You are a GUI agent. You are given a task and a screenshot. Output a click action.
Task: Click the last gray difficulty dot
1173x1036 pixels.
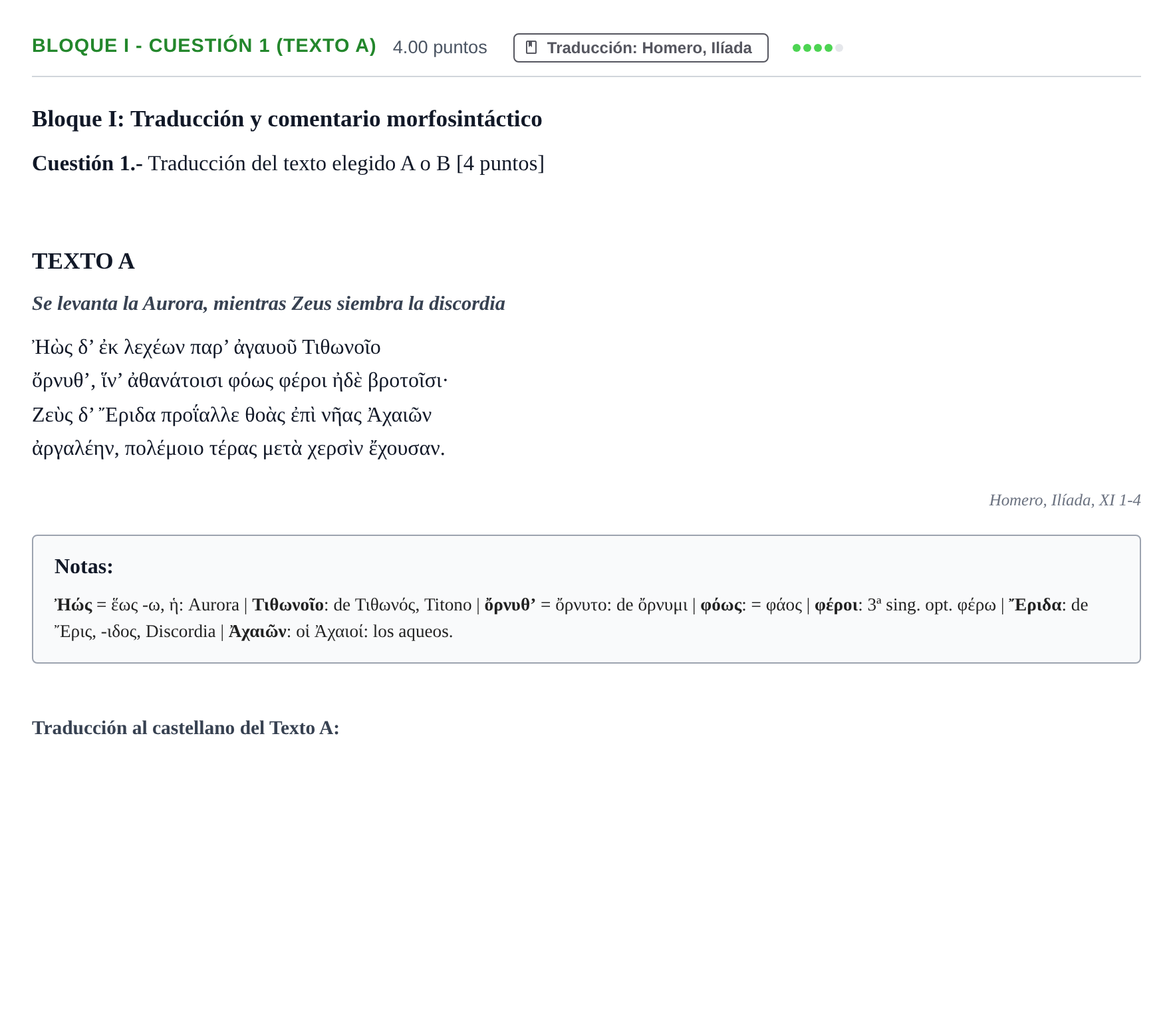coord(839,48)
